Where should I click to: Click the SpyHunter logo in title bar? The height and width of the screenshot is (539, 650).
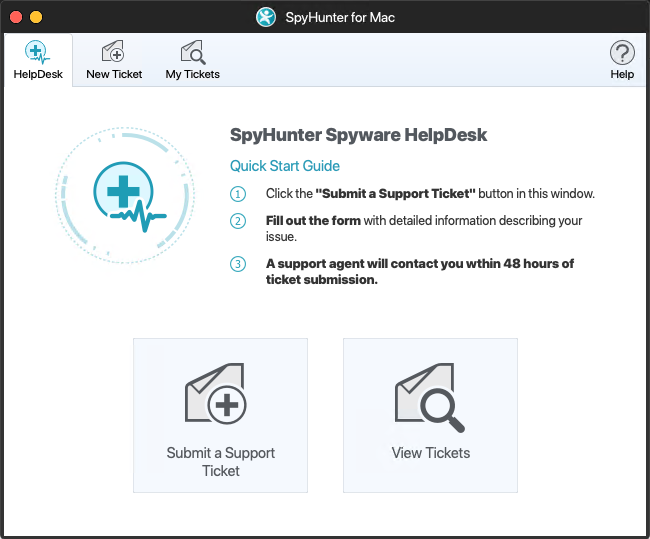click(265, 17)
